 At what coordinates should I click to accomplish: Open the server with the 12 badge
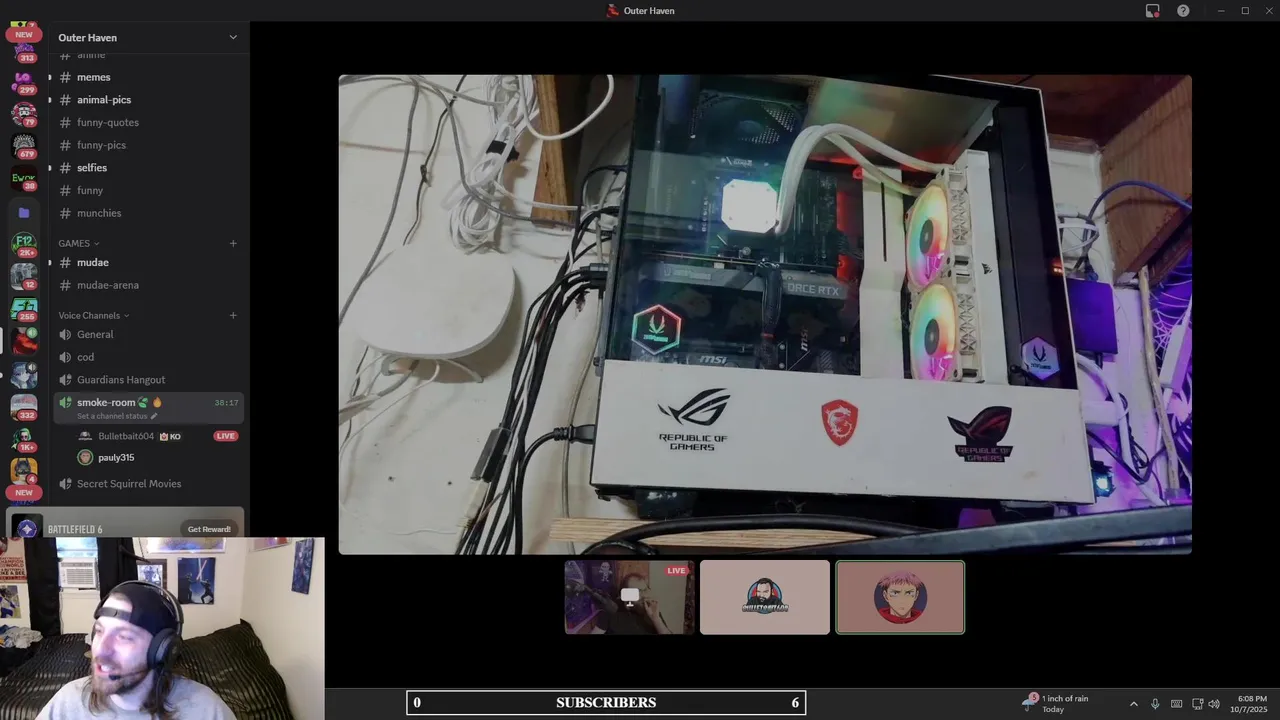[24, 276]
